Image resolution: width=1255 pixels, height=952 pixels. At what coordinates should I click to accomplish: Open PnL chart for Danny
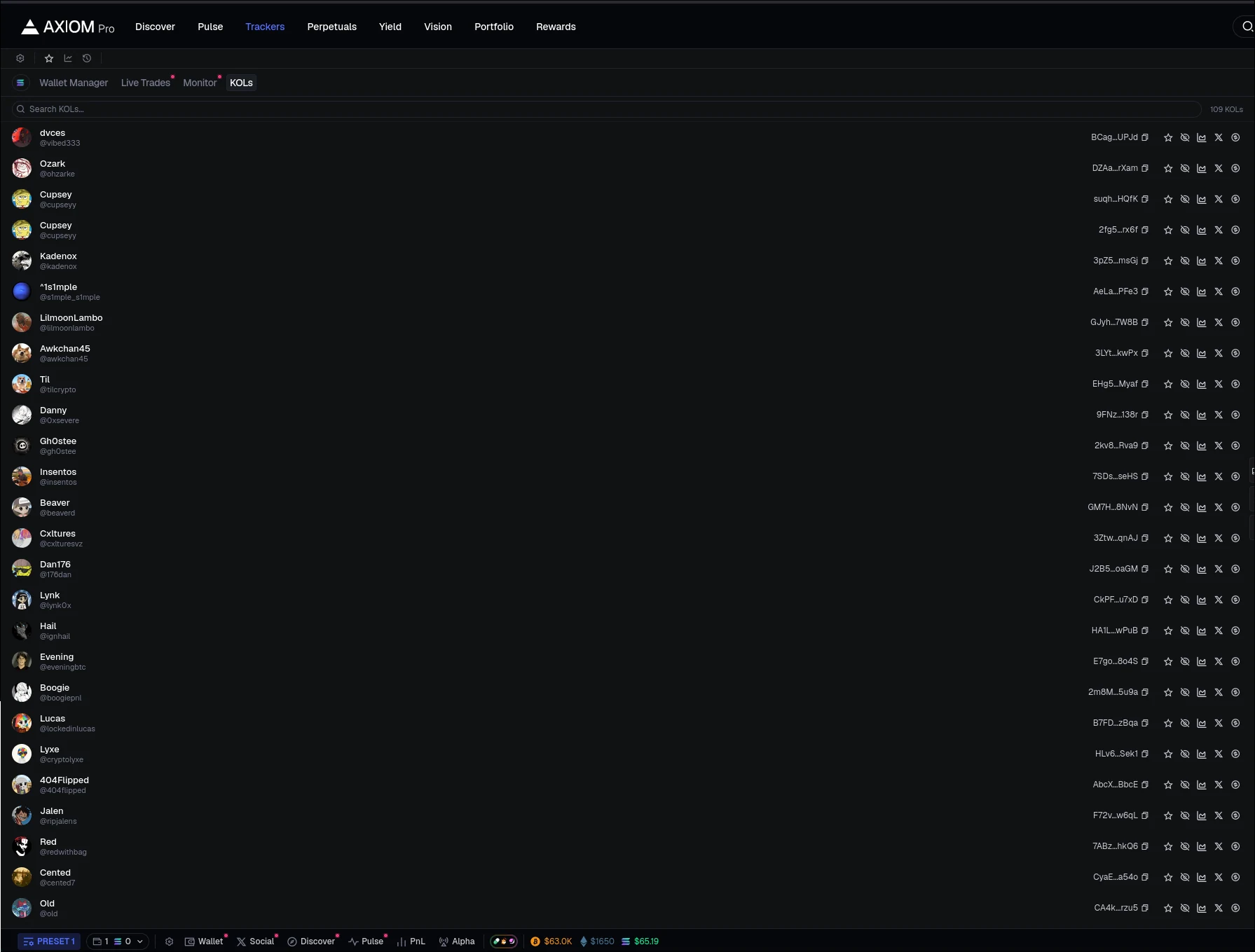pyautogui.click(x=1202, y=415)
